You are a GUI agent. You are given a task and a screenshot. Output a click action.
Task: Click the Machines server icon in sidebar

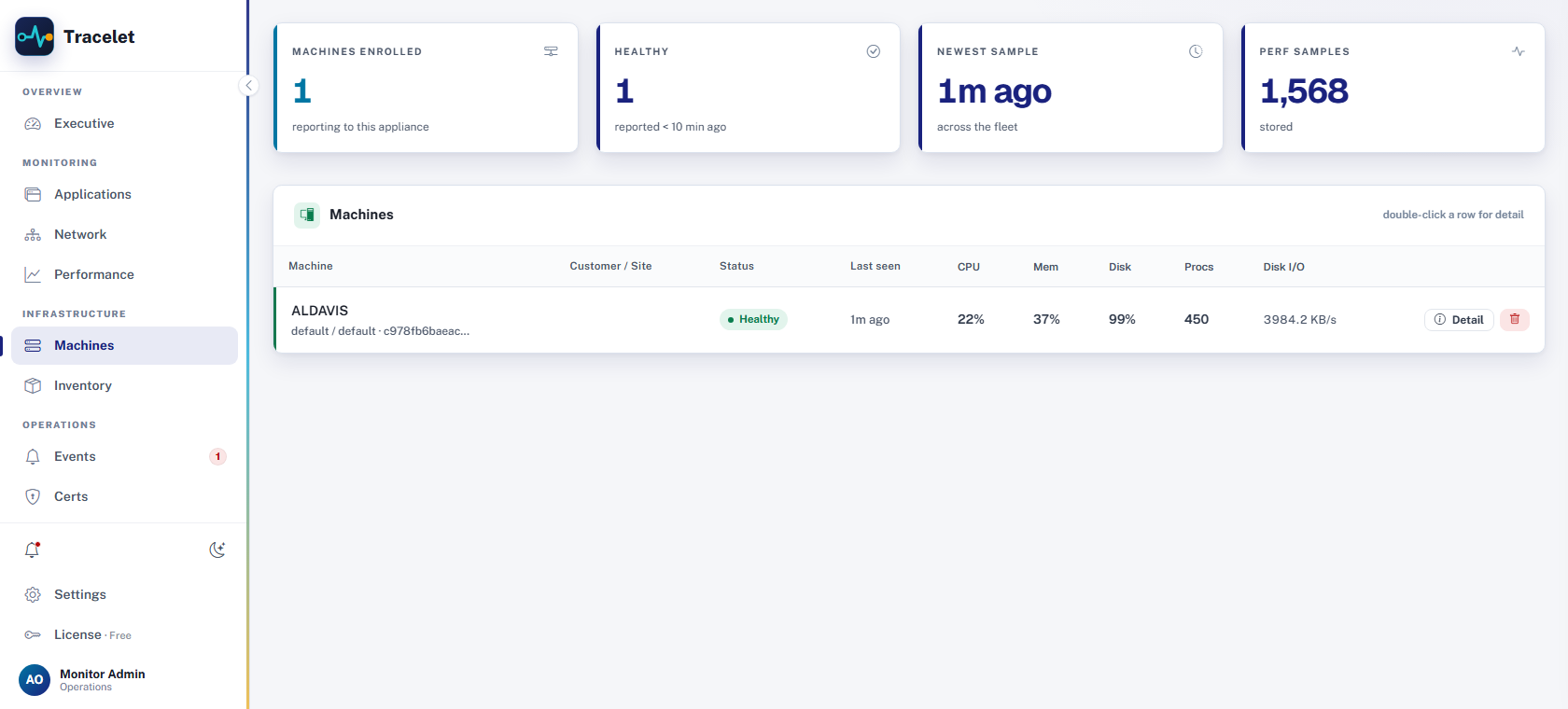[33, 345]
